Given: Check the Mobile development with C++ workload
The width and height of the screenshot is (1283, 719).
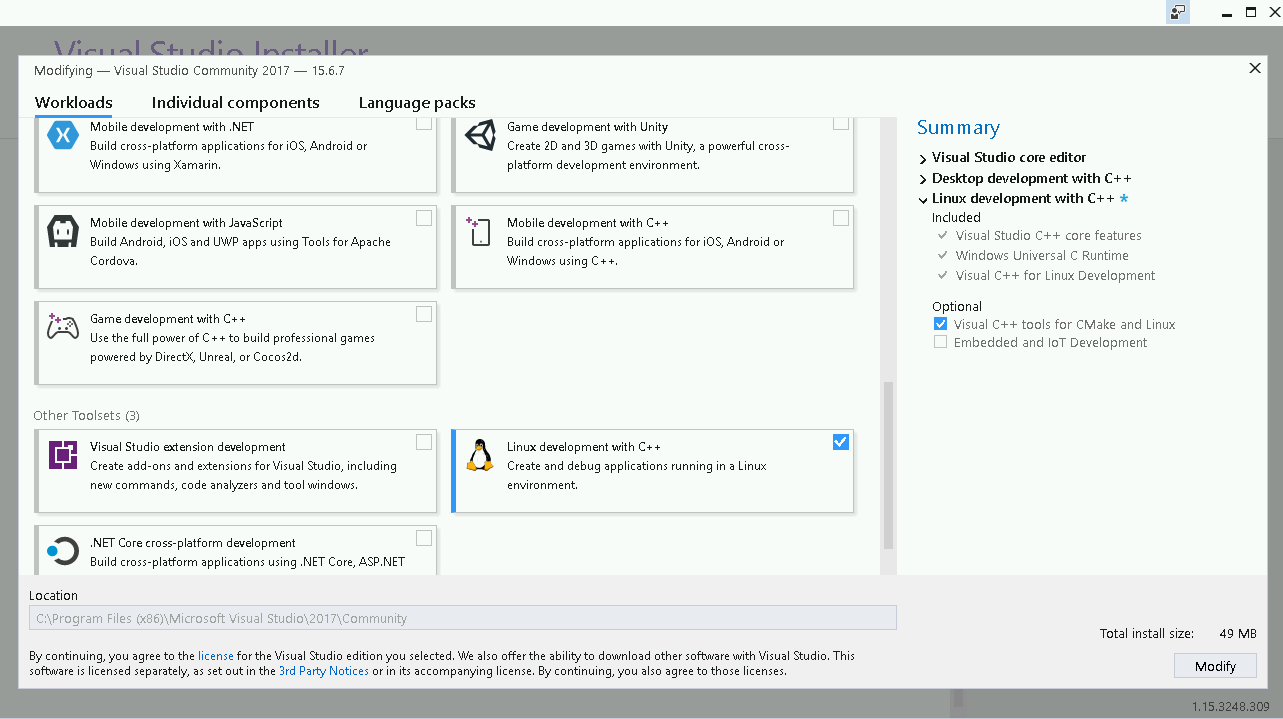Looking at the screenshot, I should tap(841, 218).
